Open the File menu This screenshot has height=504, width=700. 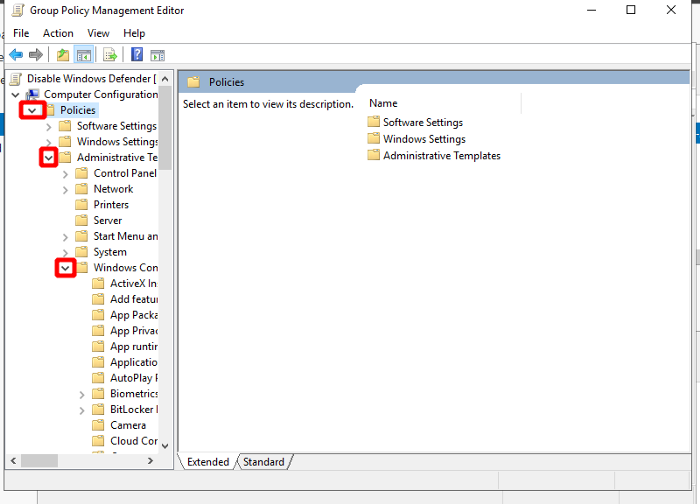click(21, 33)
